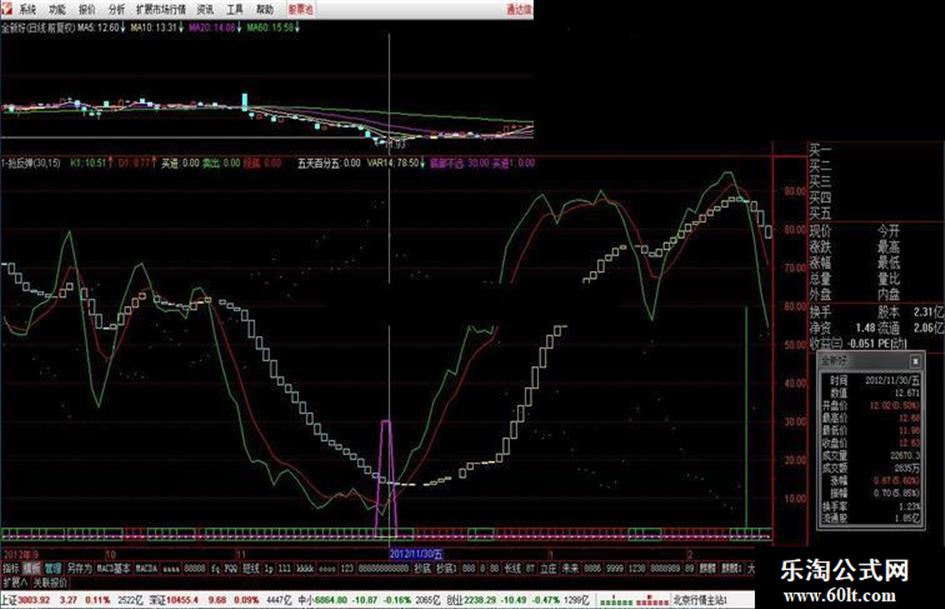Click the 五天百分五 indicator label
The height and width of the screenshot is (609, 945).
329,163
